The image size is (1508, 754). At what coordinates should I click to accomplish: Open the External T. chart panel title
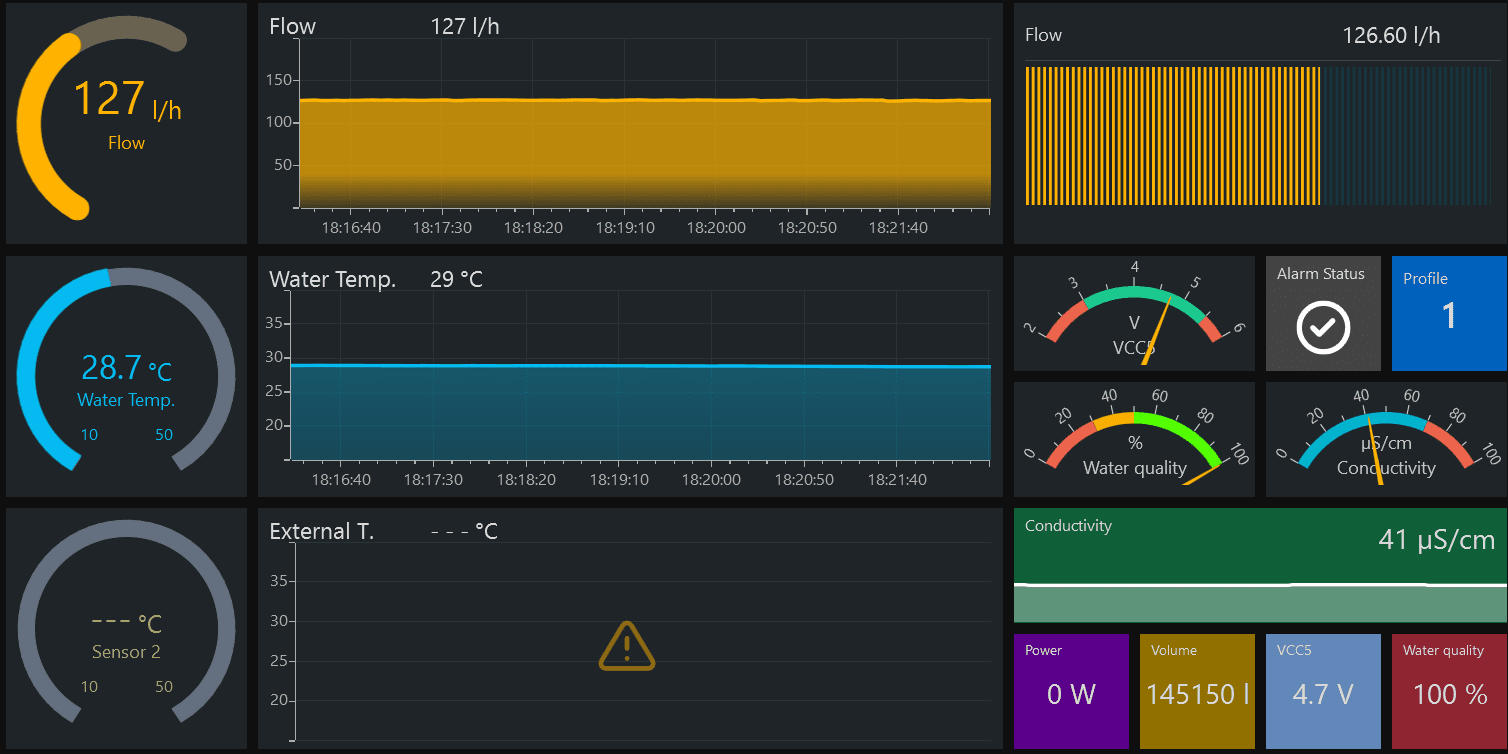pos(321,531)
